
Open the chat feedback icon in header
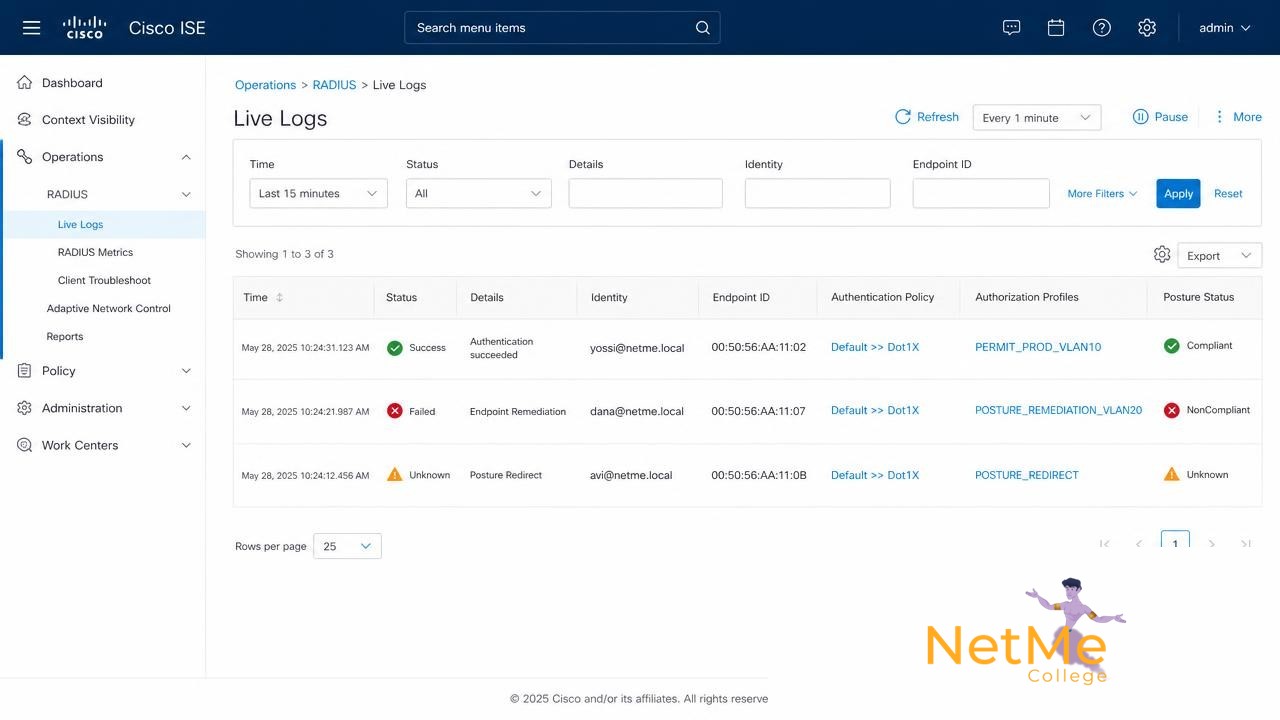[1011, 28]
